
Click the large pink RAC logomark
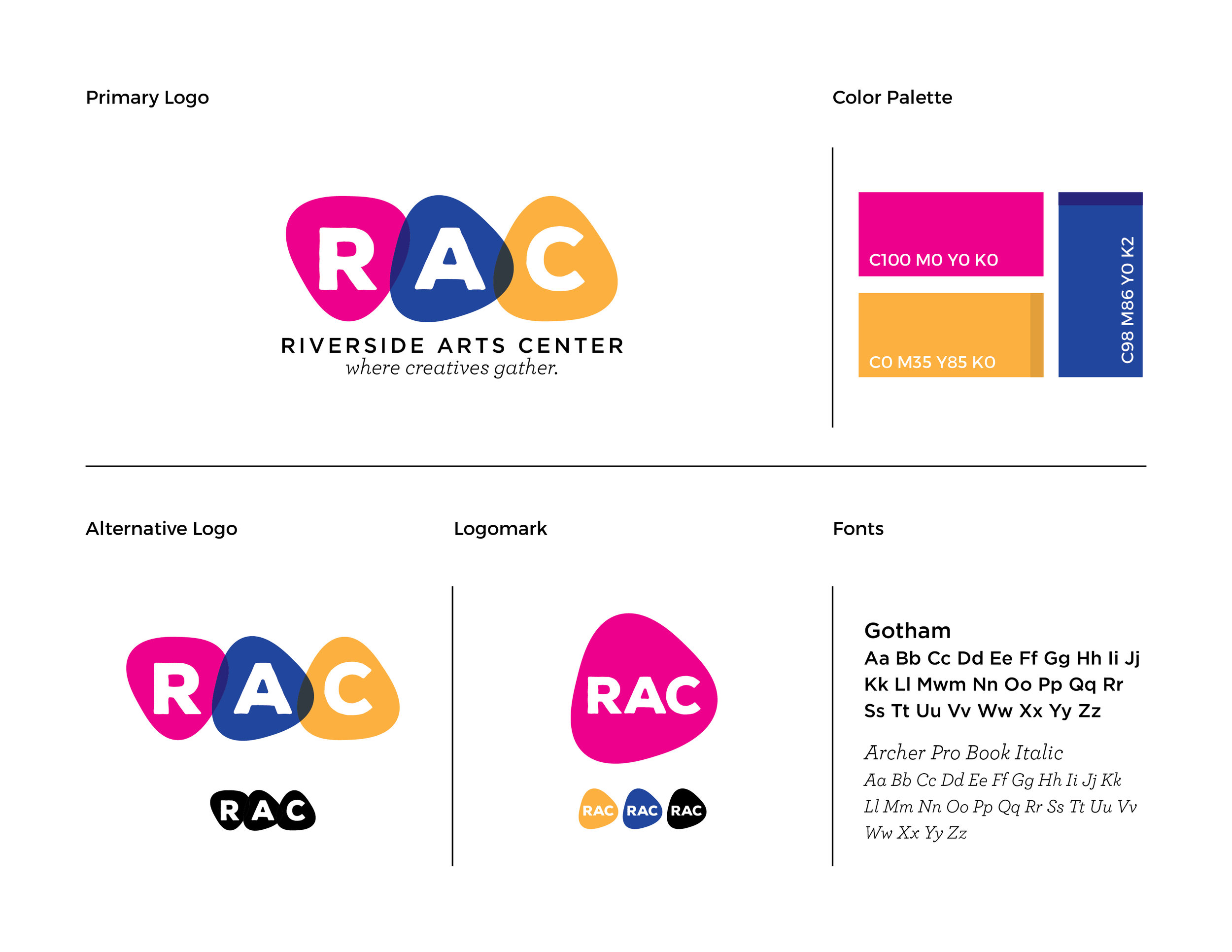click(x=644, y=688)
